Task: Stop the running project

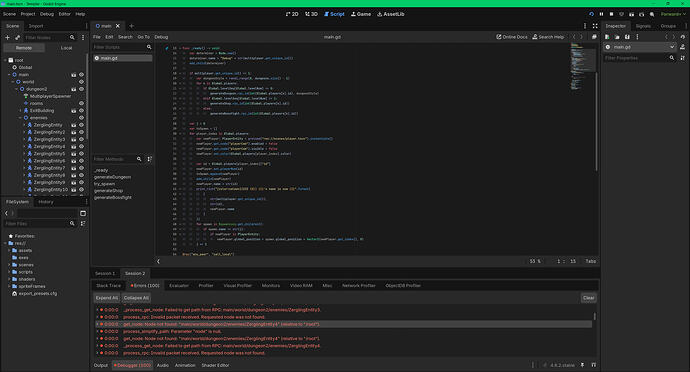Action: (x=611, y=14)
